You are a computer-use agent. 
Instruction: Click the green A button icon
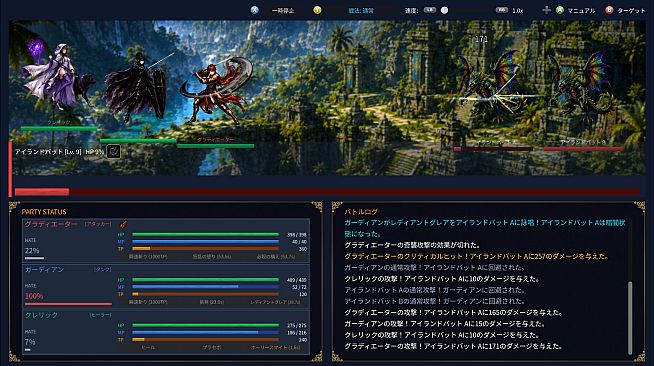[560, 10]
